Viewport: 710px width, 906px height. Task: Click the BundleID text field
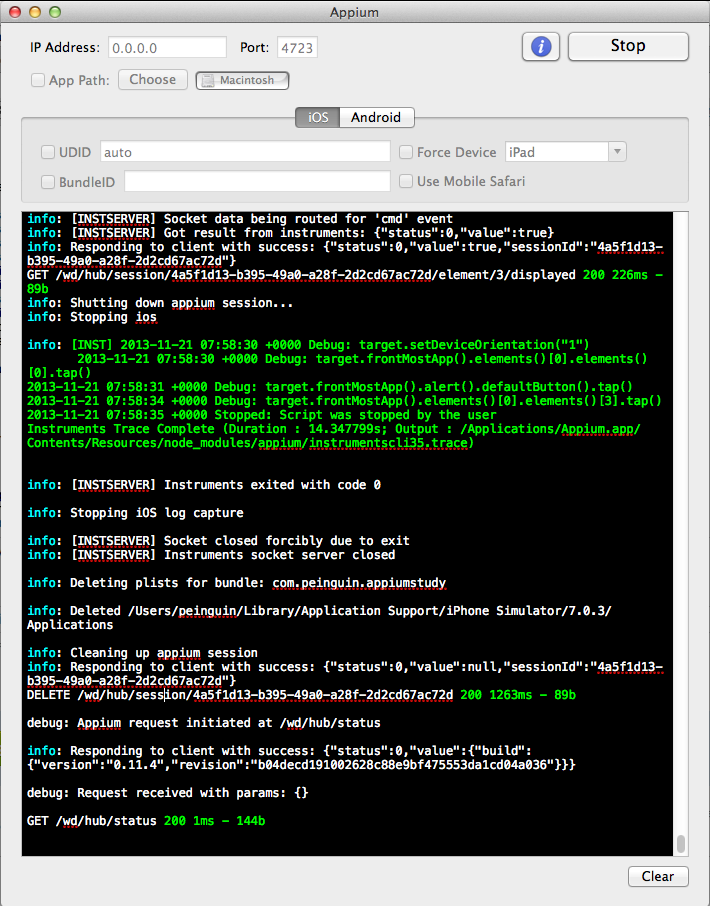(x=257, y=181)
